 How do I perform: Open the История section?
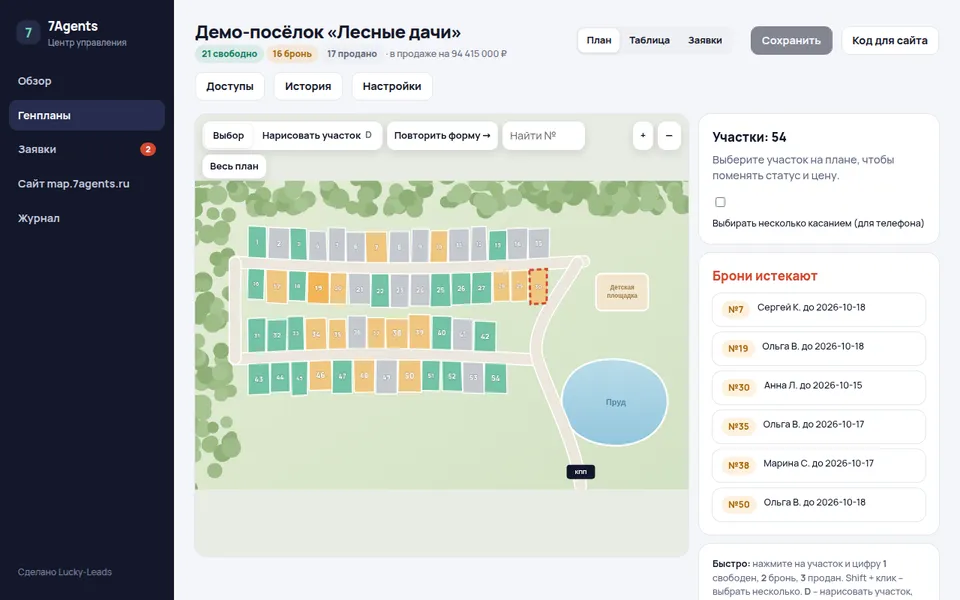pyautogui.click(x=308, y=86)
